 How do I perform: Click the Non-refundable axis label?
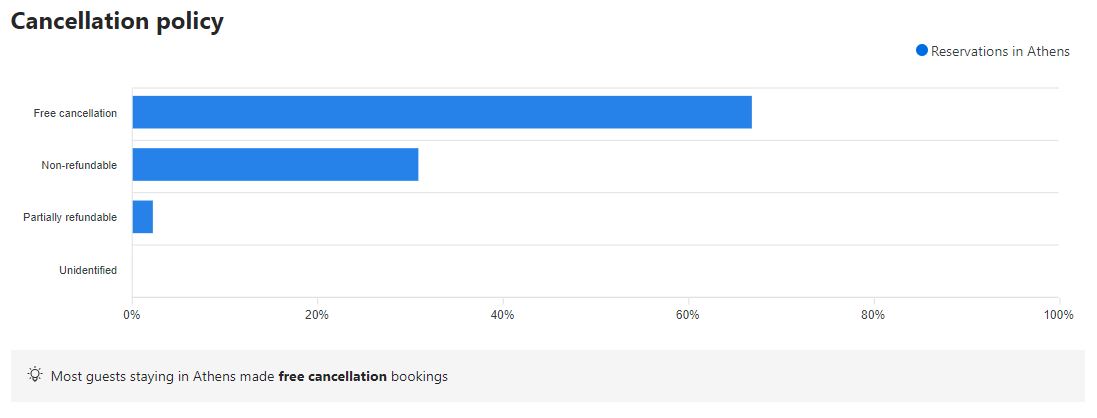coord(79,166)
